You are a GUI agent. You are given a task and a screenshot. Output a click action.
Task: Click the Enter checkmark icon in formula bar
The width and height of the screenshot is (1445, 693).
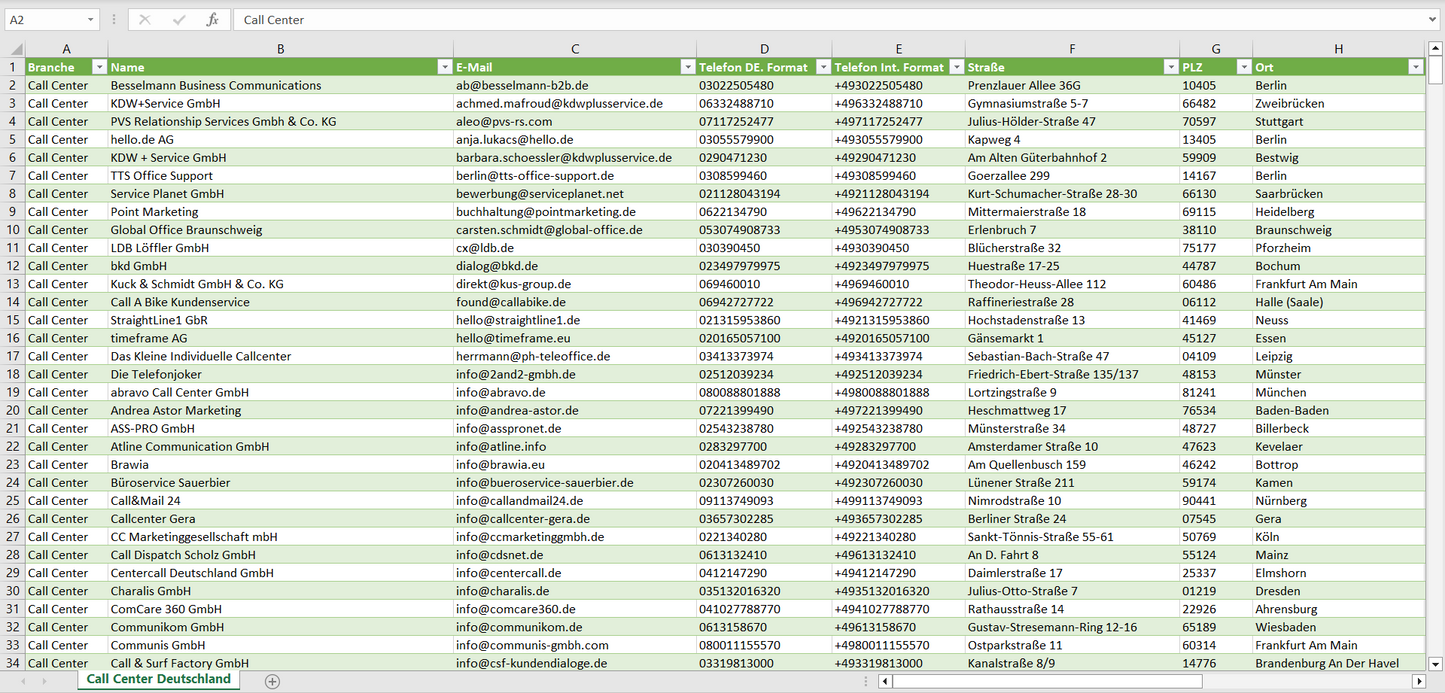[179, 20]
